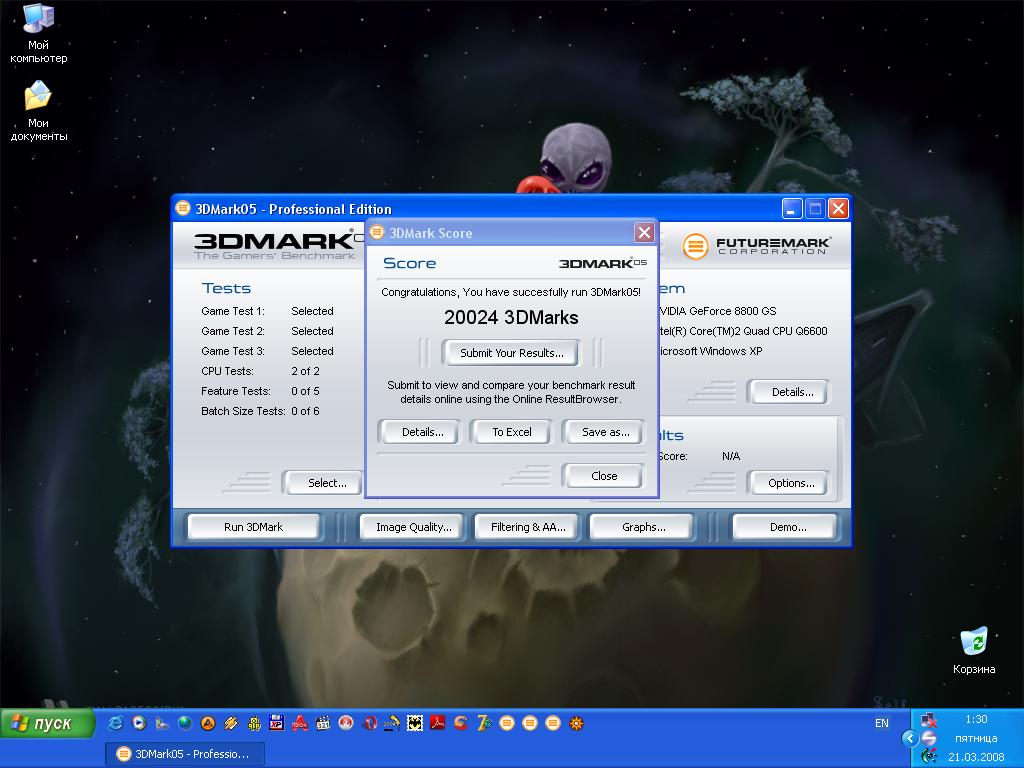
Task: Click Options button in Results section
Action: (791, 483)
